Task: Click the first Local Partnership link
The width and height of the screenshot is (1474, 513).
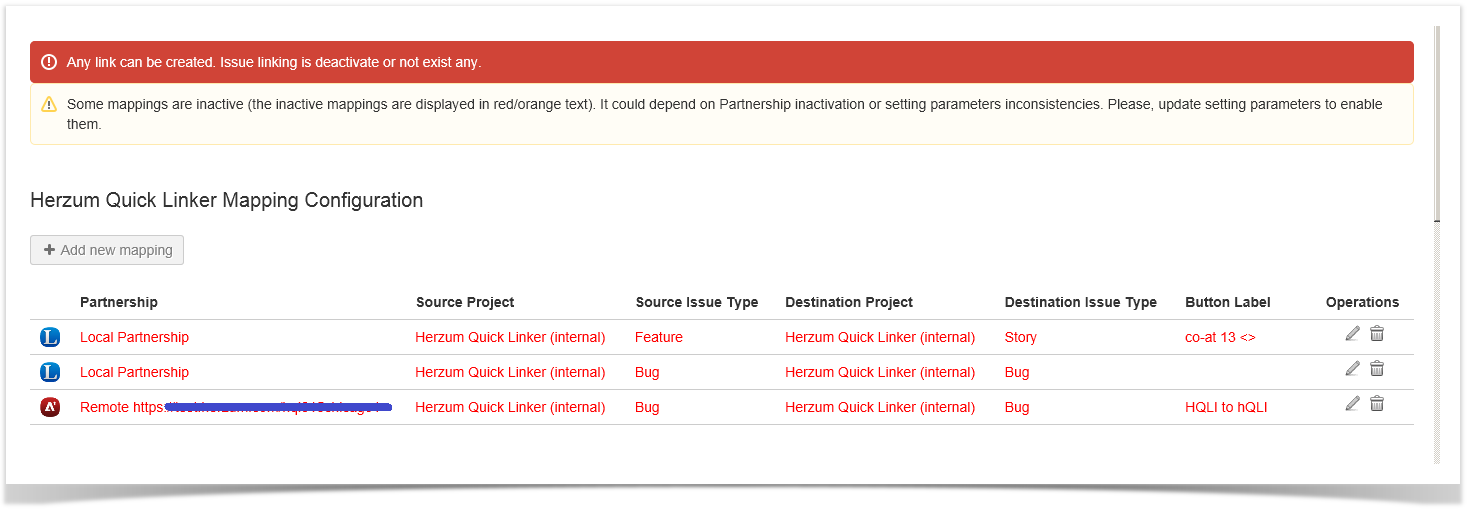Action: (x=134, y=337)
